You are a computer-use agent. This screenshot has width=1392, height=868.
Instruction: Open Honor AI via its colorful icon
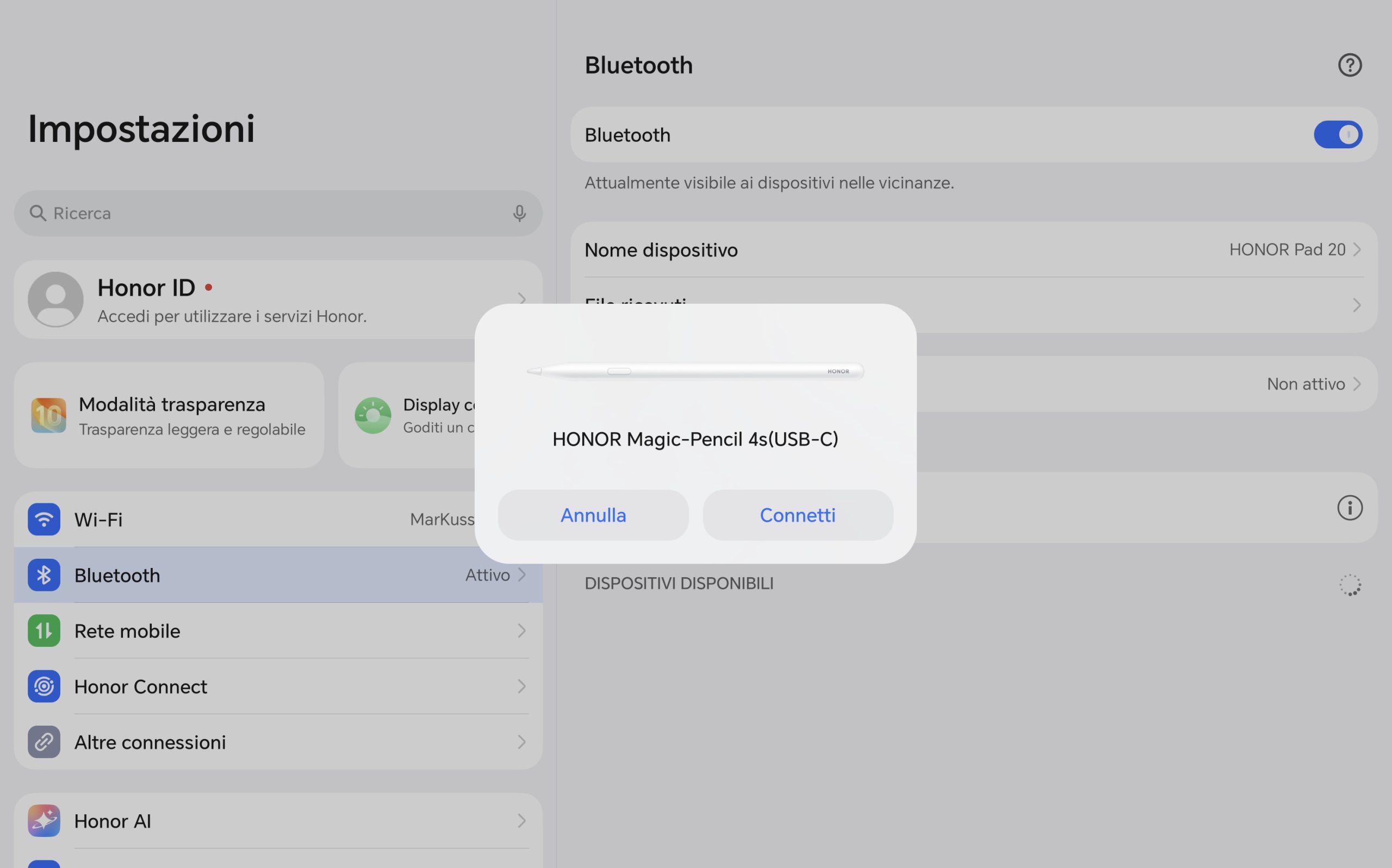[43, 820]
